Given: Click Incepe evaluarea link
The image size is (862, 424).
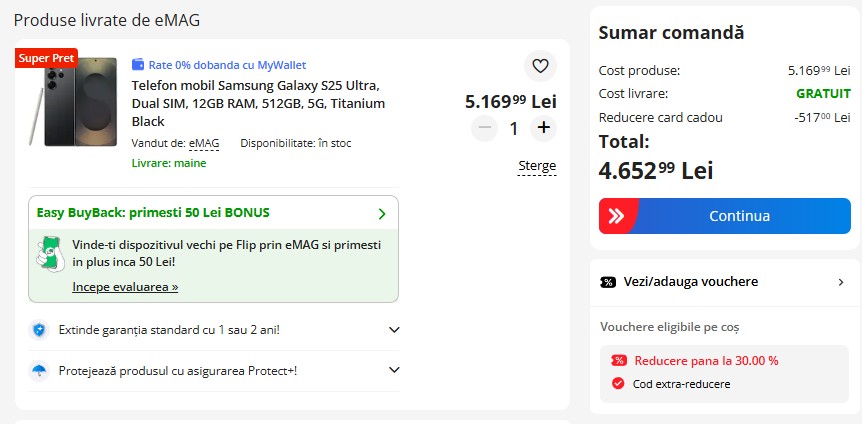Looking at the screenshot, I should pos(125,287).
